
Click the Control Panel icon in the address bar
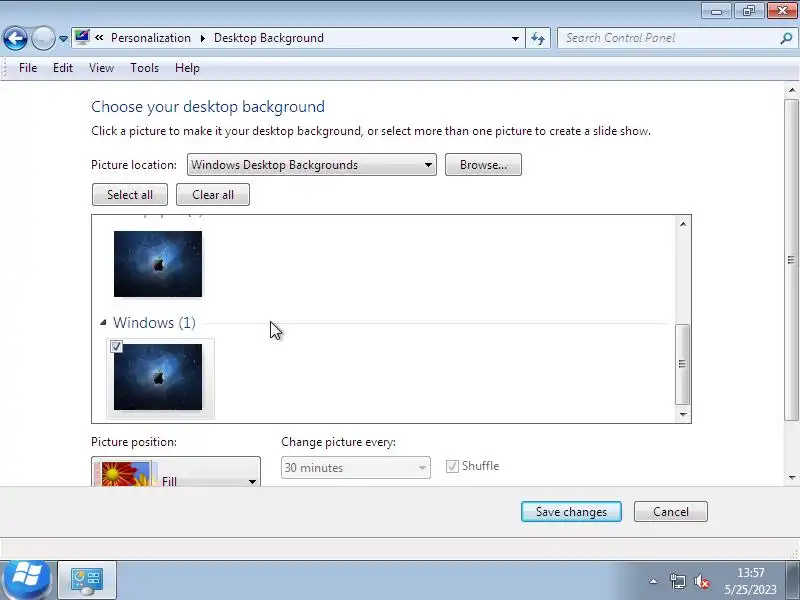tap(82, 37)
